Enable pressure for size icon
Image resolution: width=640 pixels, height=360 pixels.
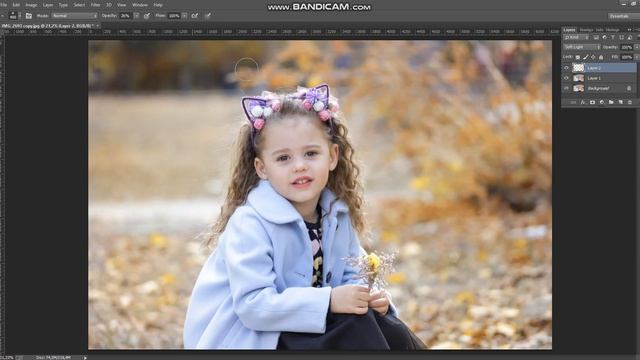click(208, 16)
